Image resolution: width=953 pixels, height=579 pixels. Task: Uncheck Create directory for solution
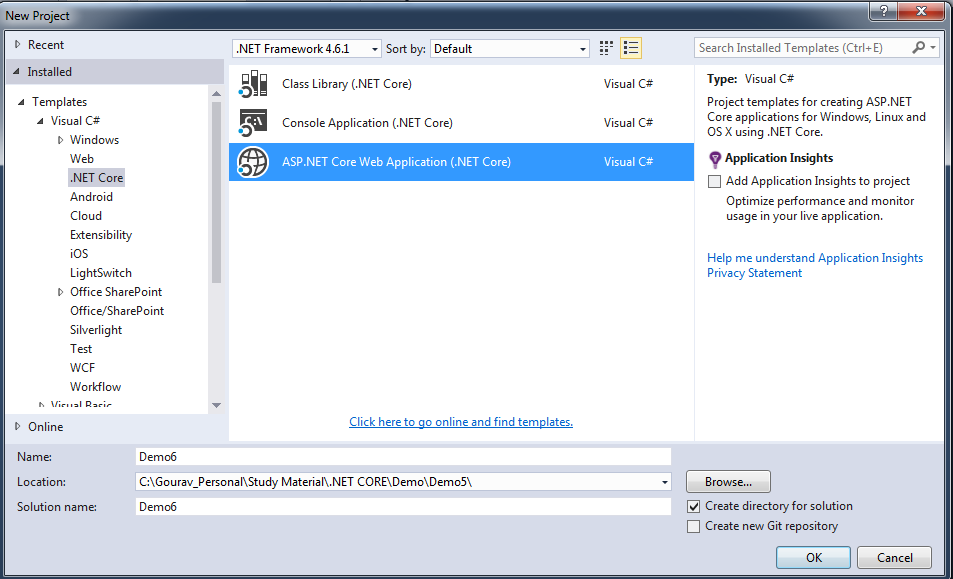point(693,506)
